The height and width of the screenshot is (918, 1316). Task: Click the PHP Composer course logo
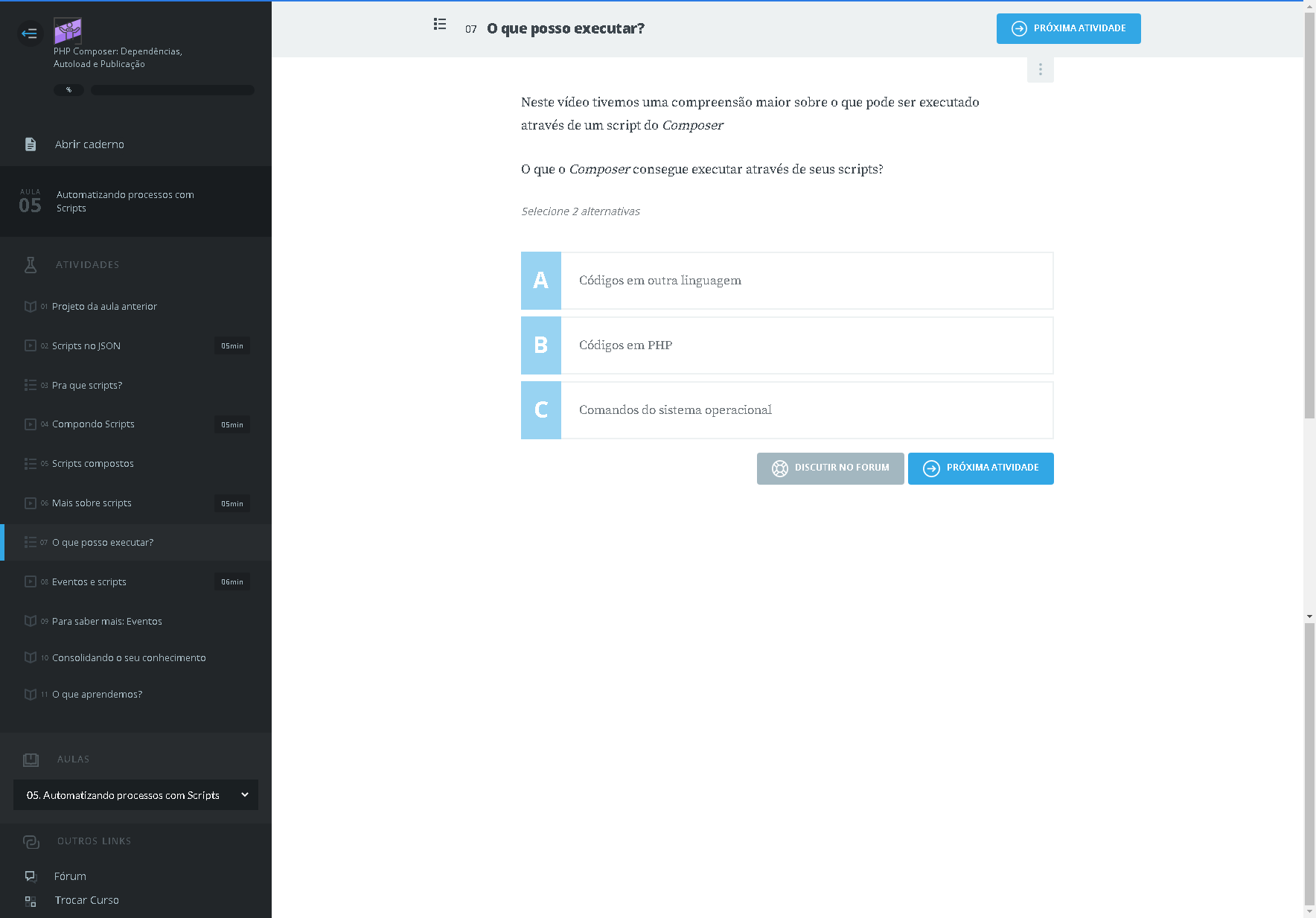[68, 31]
